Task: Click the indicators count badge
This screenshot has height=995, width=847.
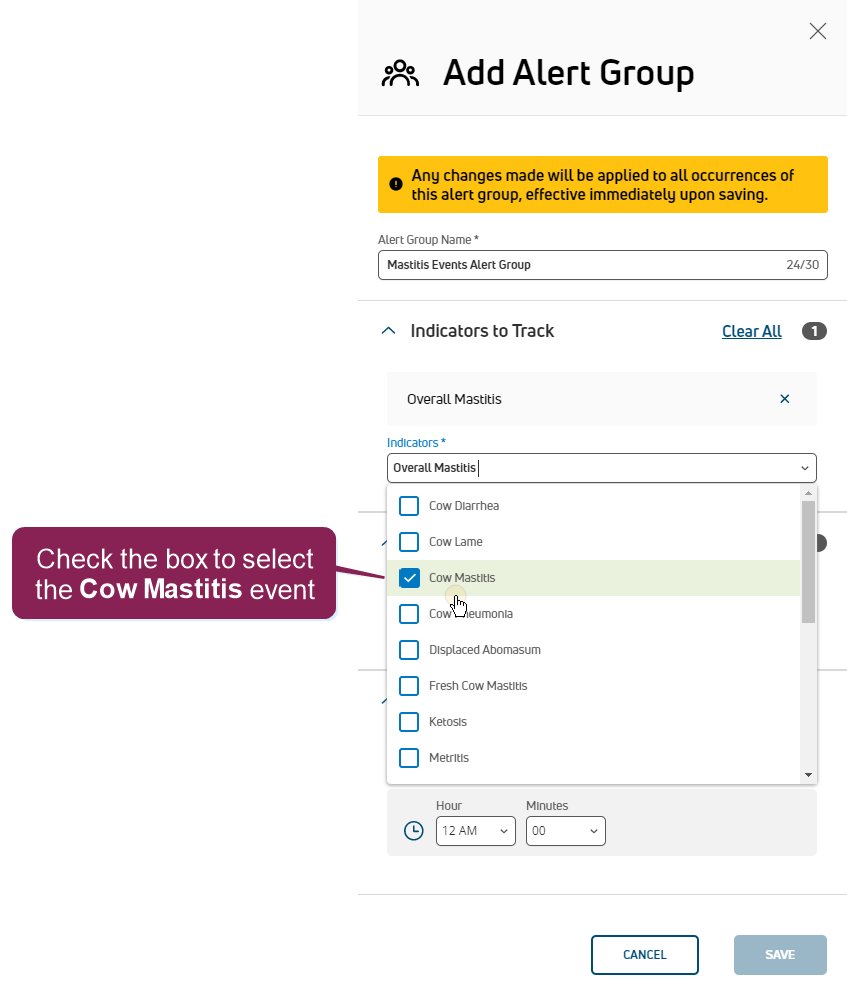Action: click(814, 331)
